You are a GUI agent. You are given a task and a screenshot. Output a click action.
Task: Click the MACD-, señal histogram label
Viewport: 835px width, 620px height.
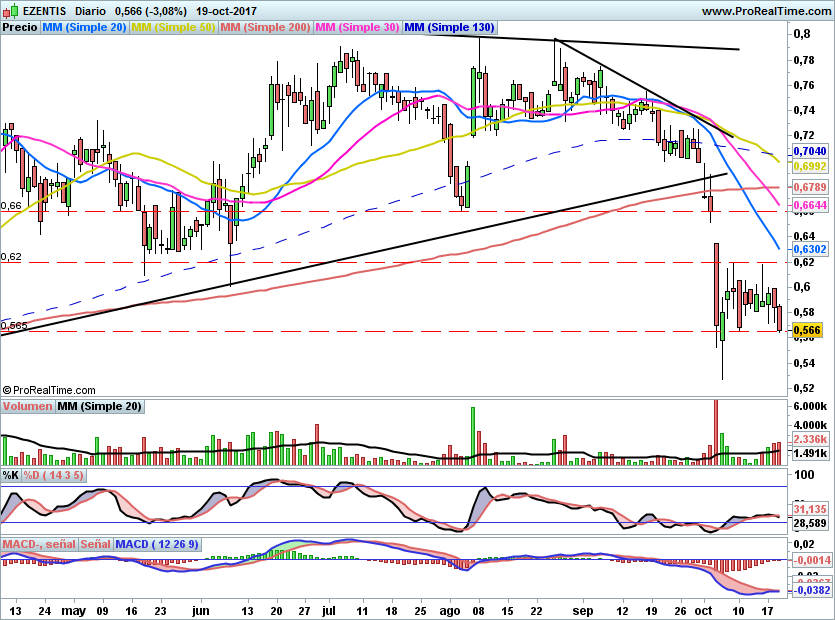(39, 544)
